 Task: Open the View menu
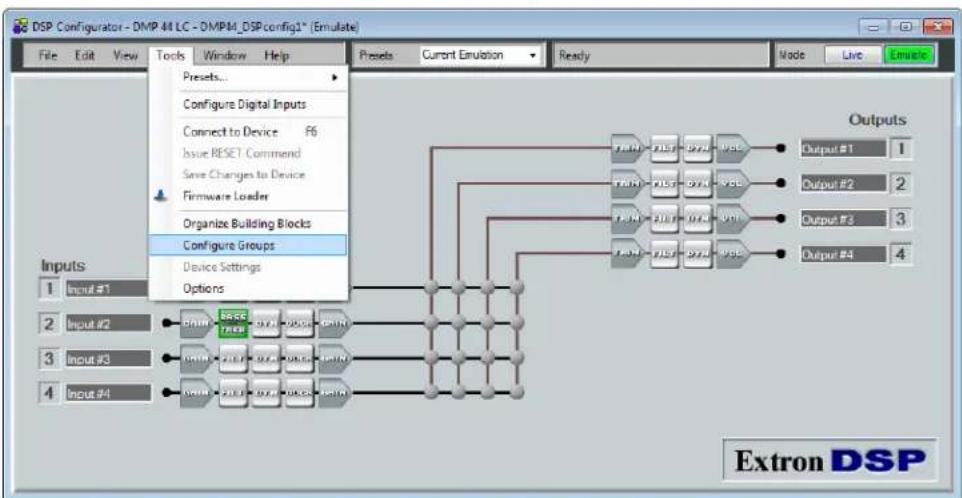click(125, 55)
